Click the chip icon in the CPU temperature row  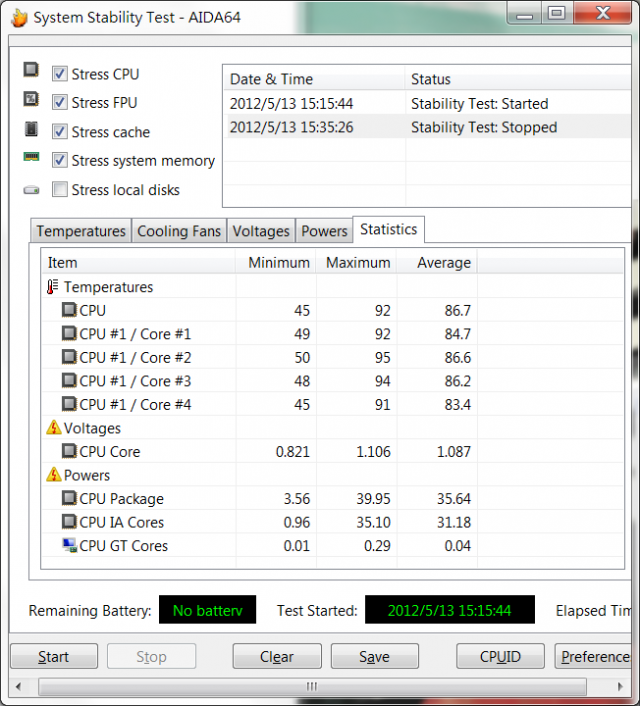69,310
